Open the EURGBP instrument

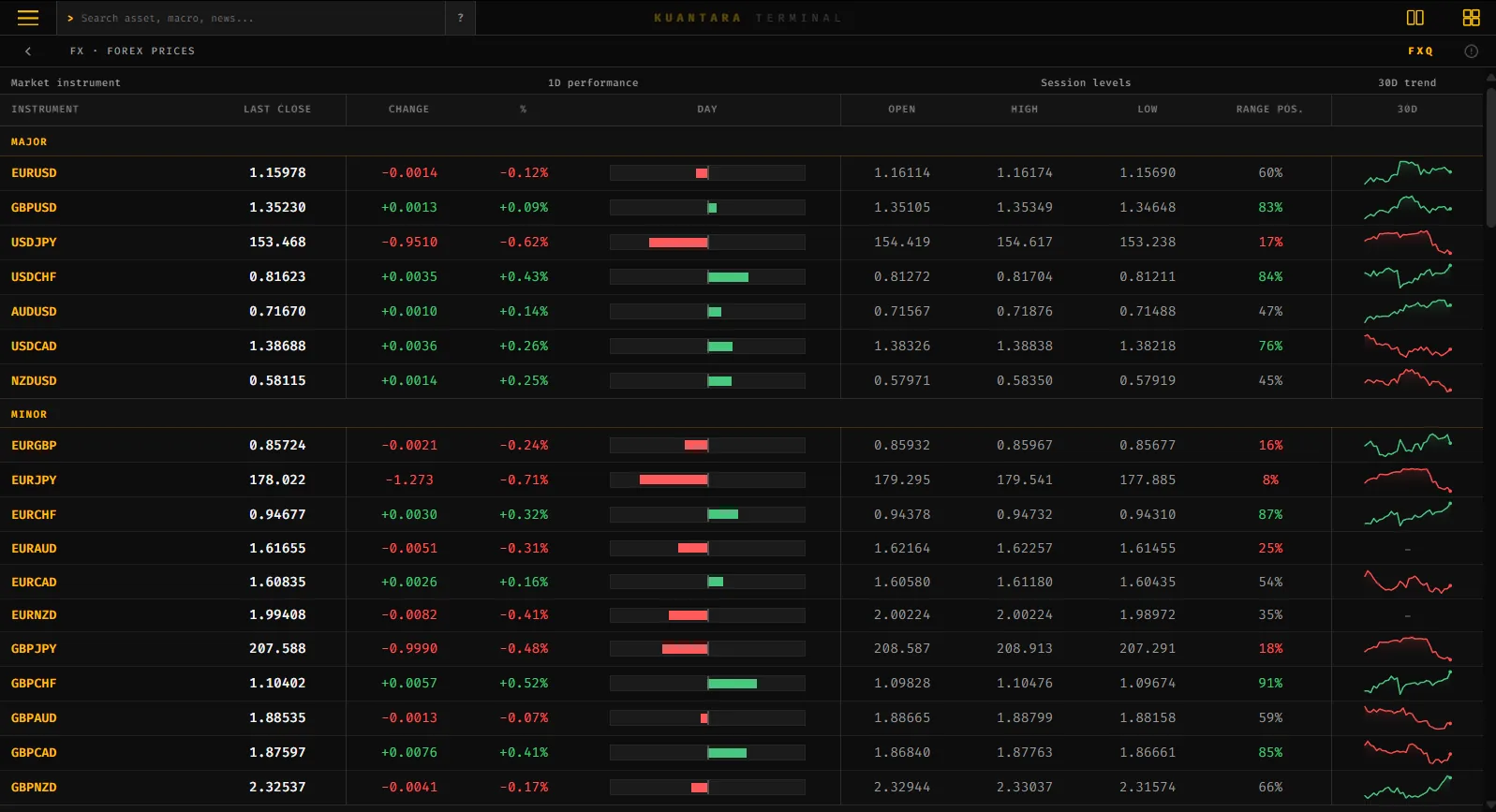click(x=34, y=446)
